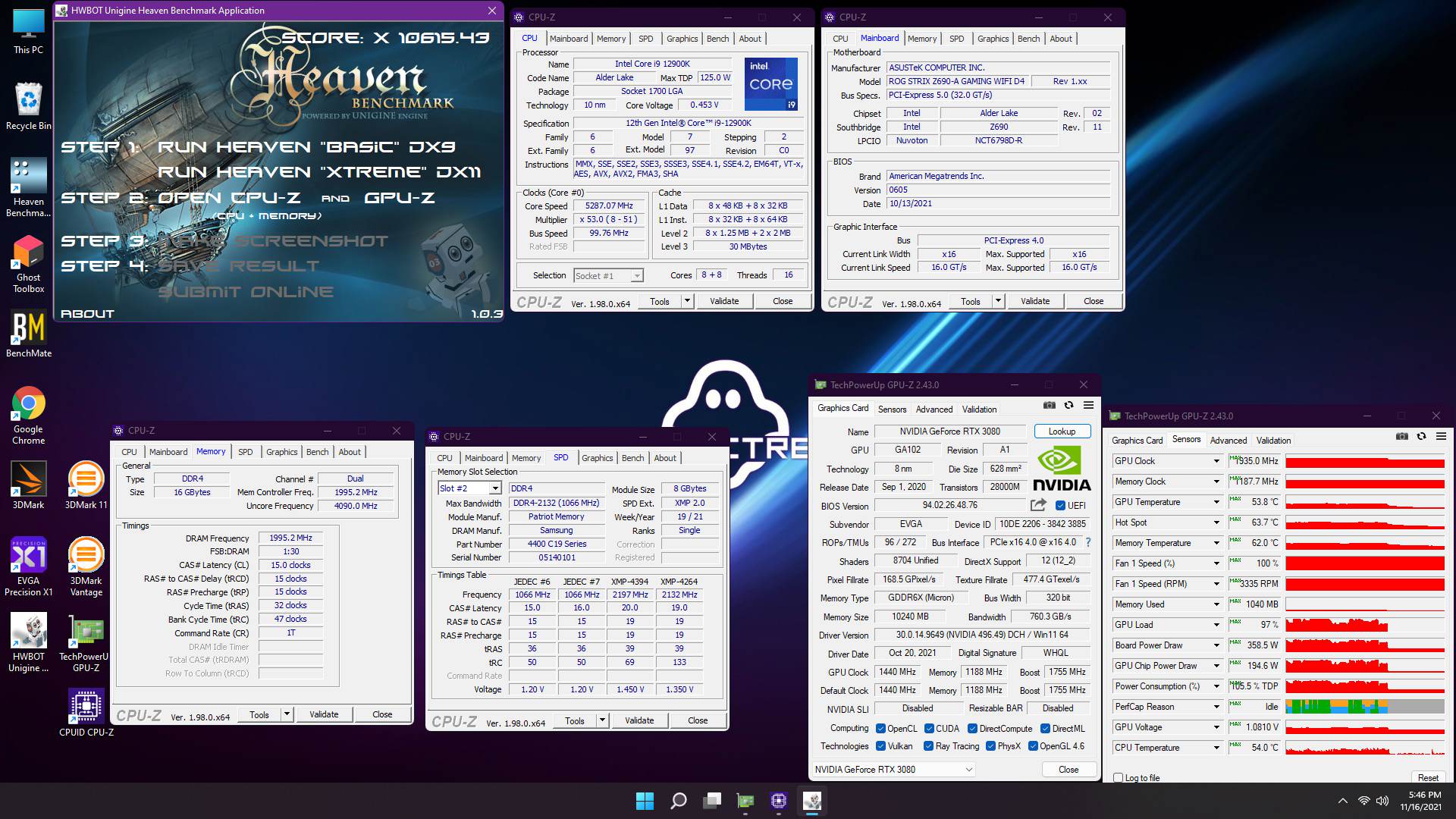Open the Slot #2 memory slot dropdown

470,488
